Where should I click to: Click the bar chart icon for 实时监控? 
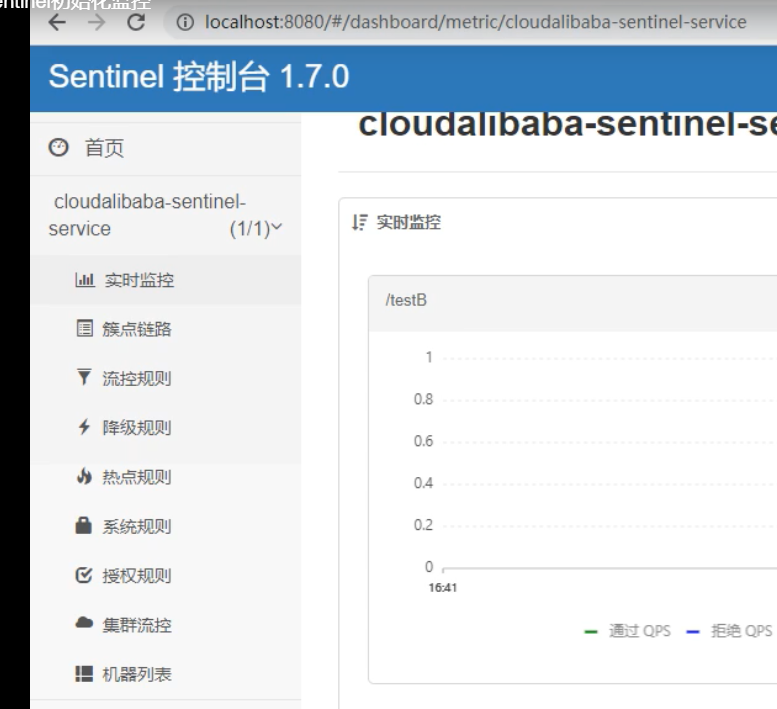click(85, 279)
